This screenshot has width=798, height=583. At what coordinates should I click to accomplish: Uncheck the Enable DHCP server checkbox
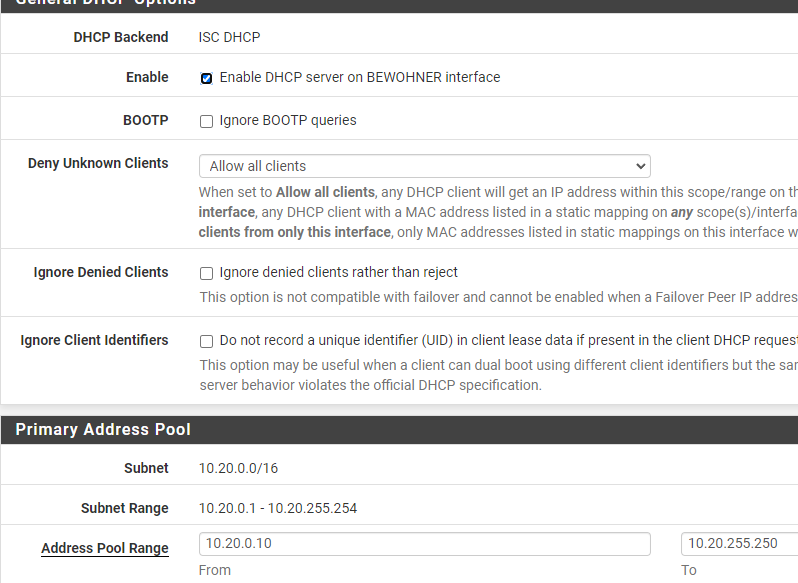tap(206, 78)
